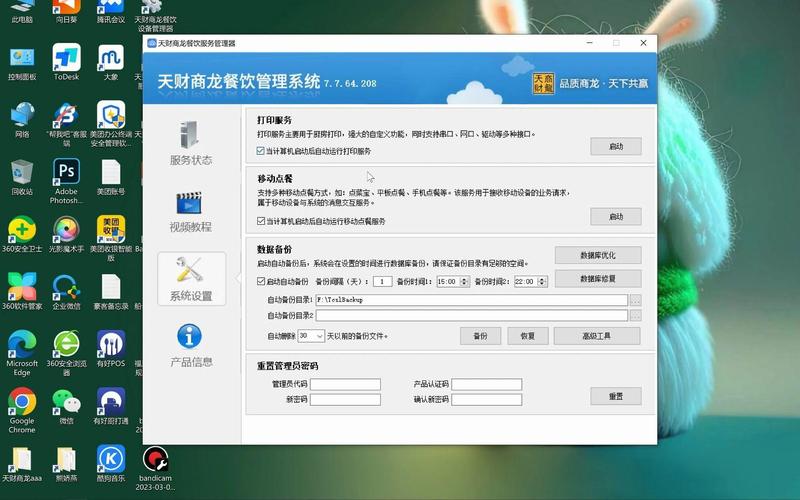Click the 备份时间1 time field
This screenshot has width=800, height=500.
[448, 282]
